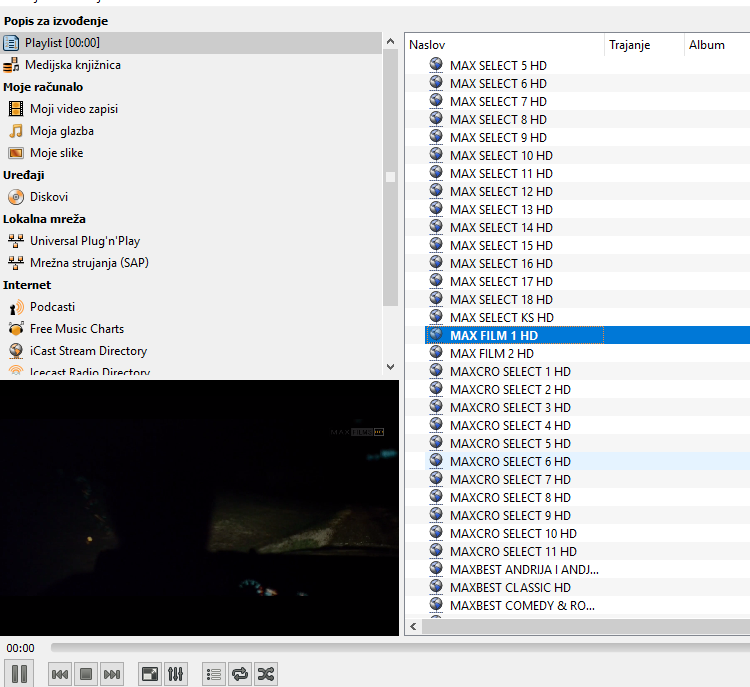Stop playback with the stop button
Viewport: 750px width, 687px height.
(x=86, y=674)
